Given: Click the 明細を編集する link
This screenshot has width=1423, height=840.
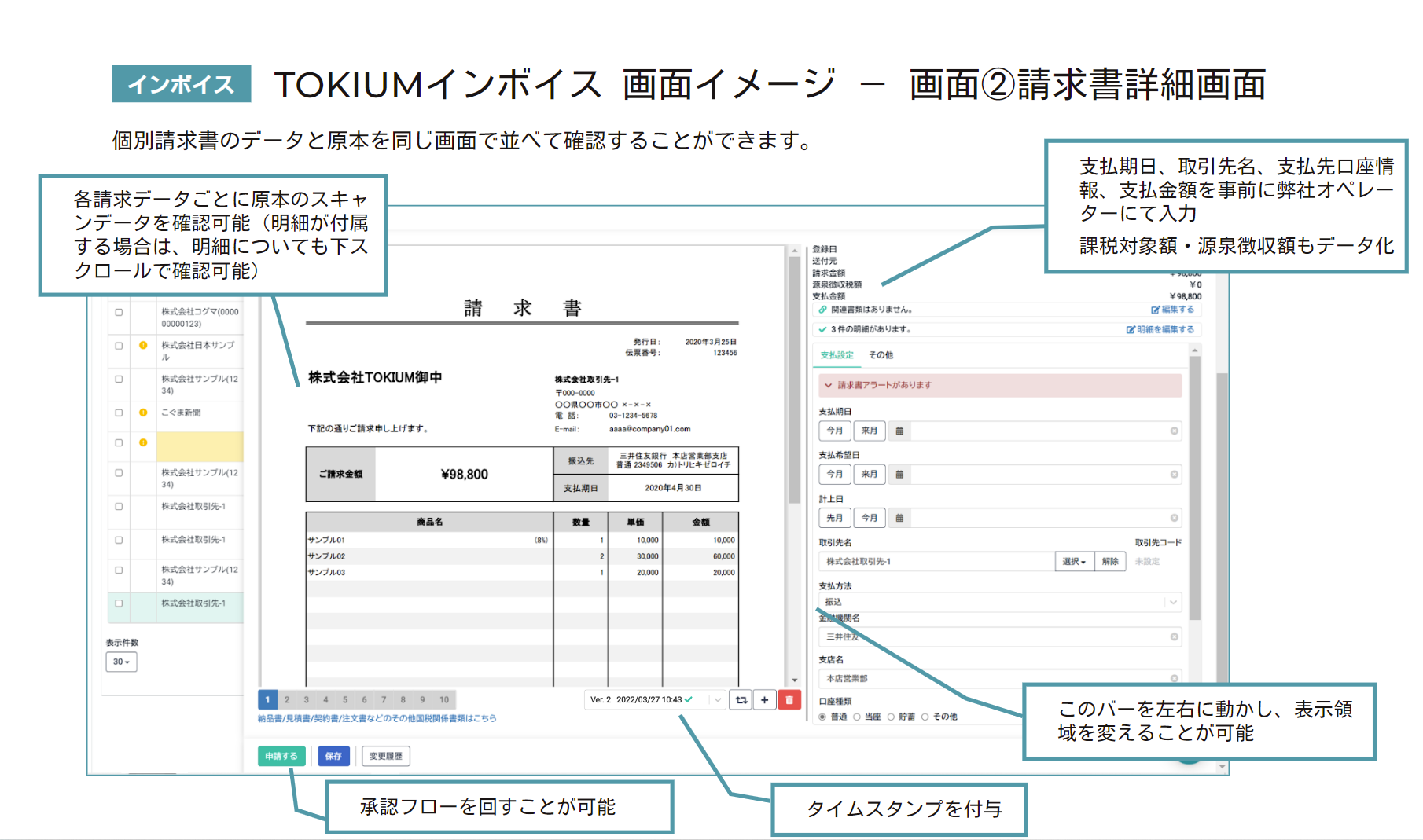Looking at the screenshot, I should (1160, 329).
